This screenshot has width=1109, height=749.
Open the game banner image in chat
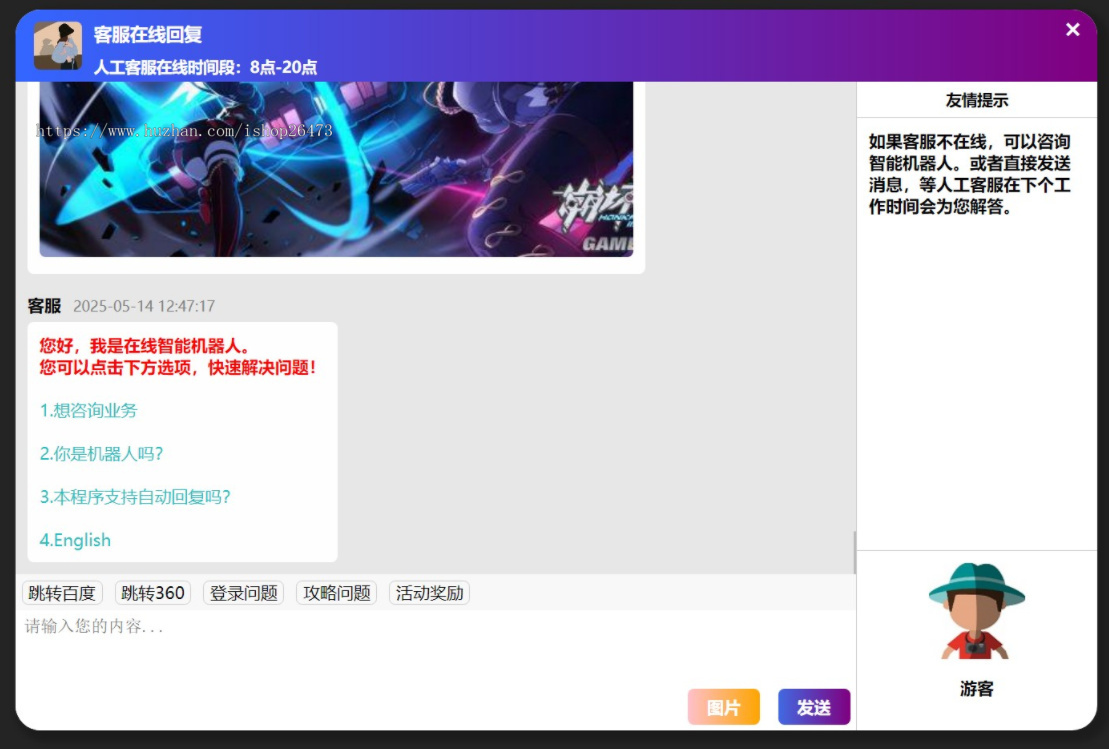pos(336,169)
